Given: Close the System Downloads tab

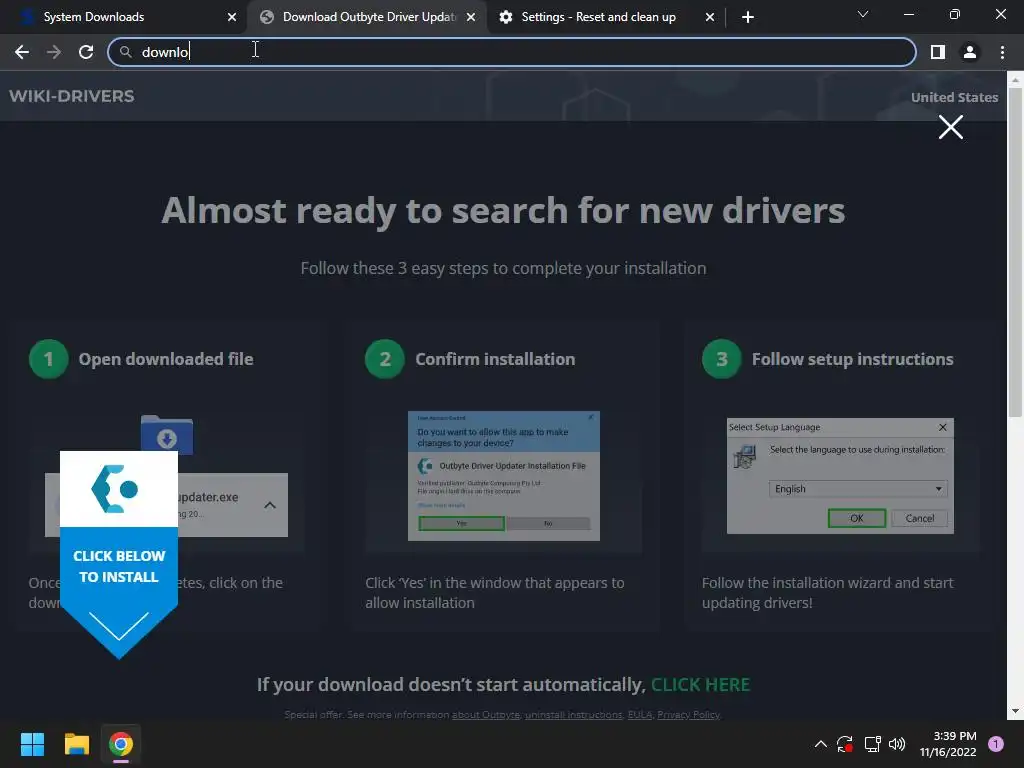Looking at the screenshot, I should pos(232,18).
